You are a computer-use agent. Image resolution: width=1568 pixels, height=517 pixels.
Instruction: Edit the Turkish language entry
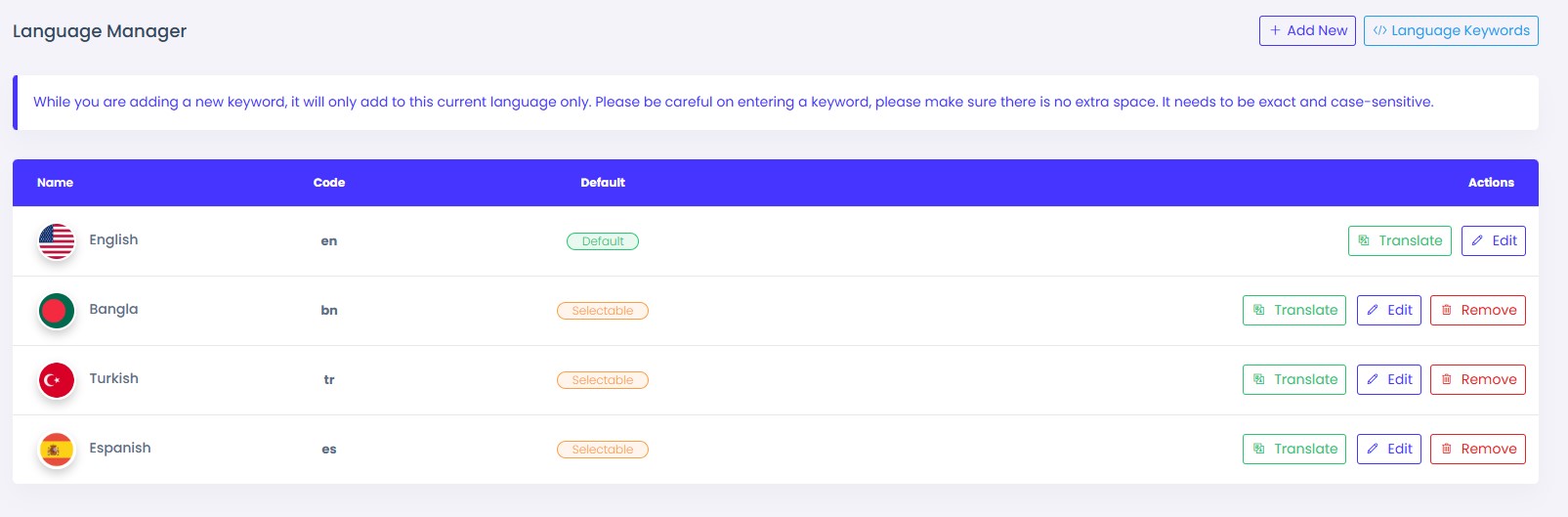pyautogui.click(x=1388, y=380)
